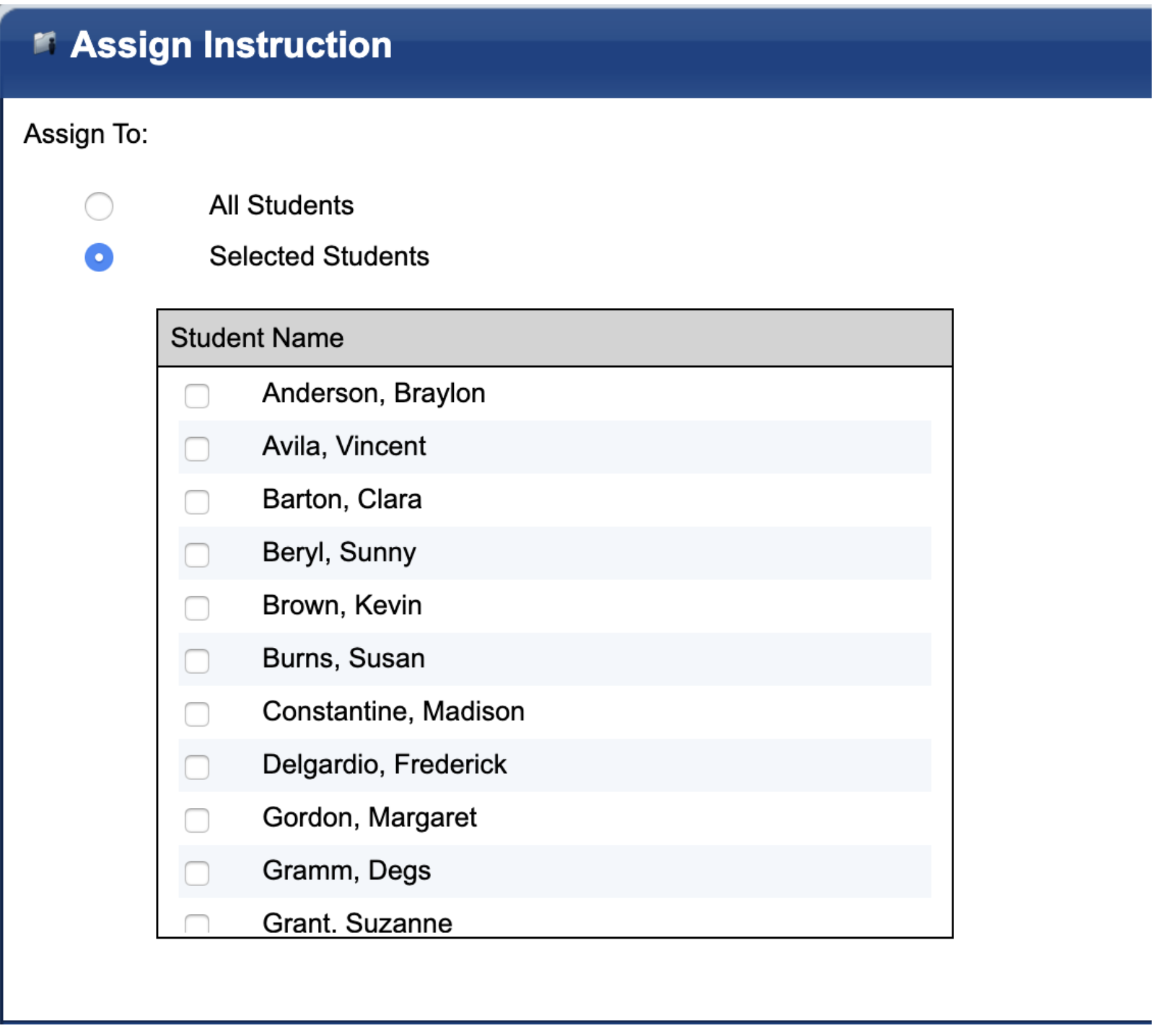Enable the checkbox beside Gordon, Margaret
The image size is (1156, 1036).
pos(196,819)
